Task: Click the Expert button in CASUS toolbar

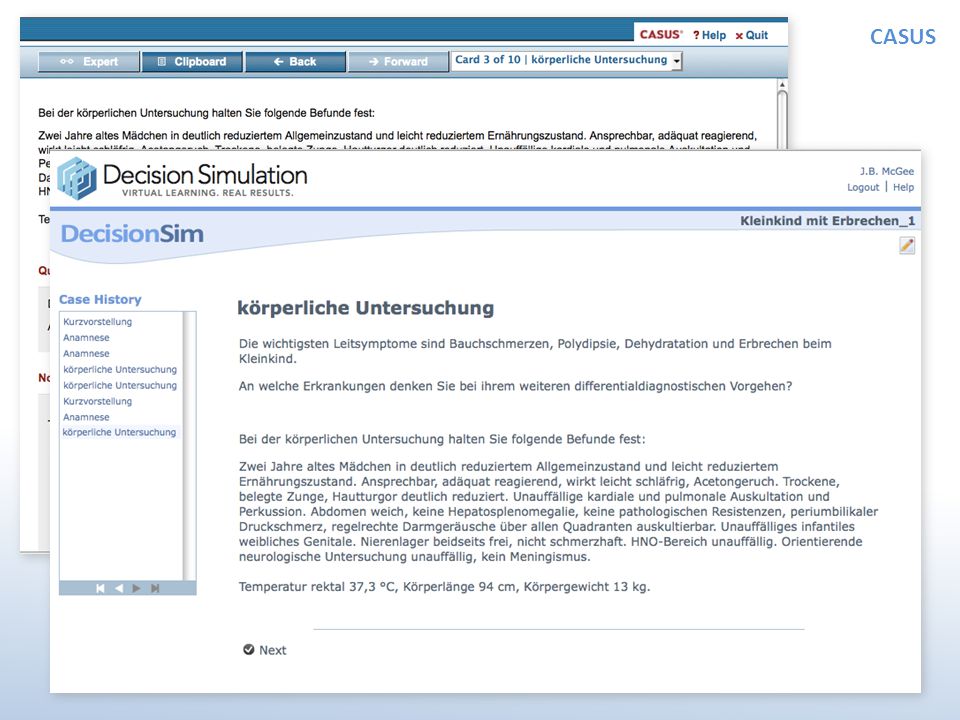Action: pos(89,62)
